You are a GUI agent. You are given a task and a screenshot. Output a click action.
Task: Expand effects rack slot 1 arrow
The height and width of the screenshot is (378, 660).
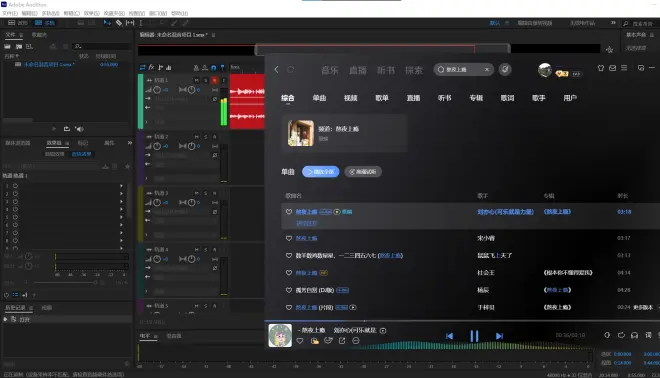click(x=121, y=186)
